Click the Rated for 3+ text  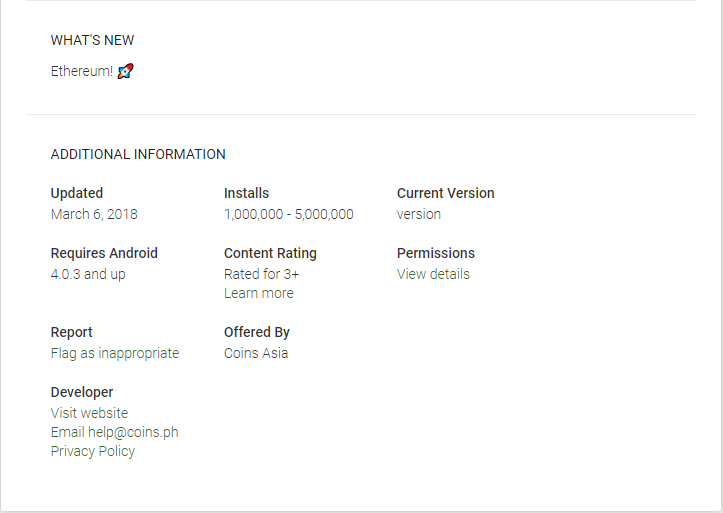point(261,274)
